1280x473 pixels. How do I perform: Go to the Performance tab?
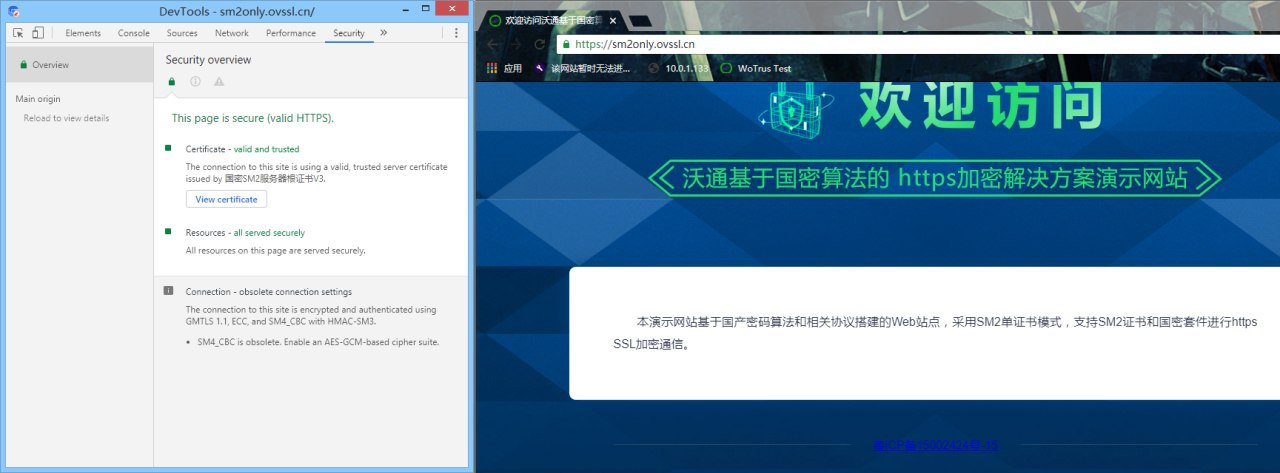[291, 33]
